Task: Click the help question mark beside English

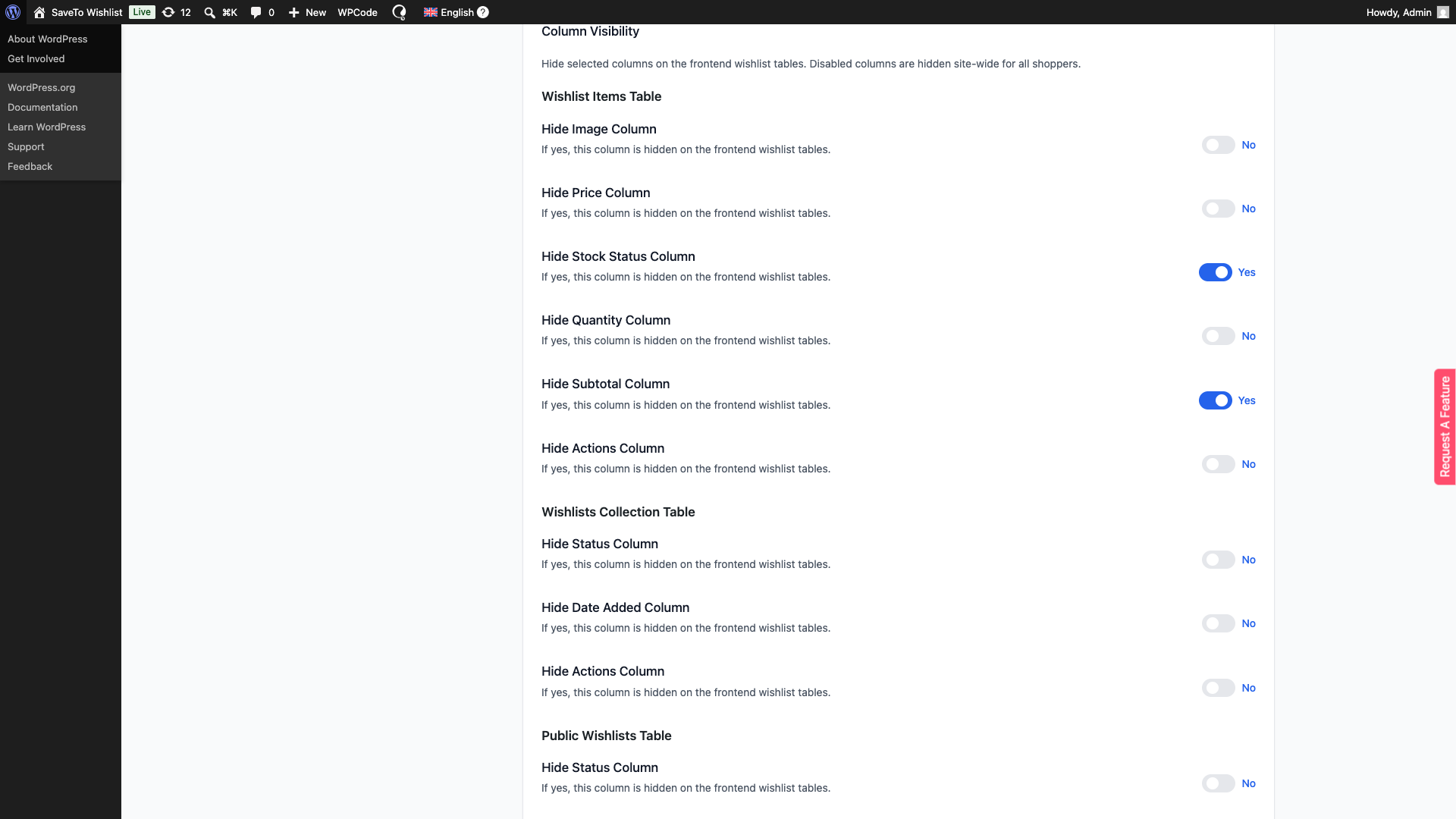Action: click(x=483, y=12)
